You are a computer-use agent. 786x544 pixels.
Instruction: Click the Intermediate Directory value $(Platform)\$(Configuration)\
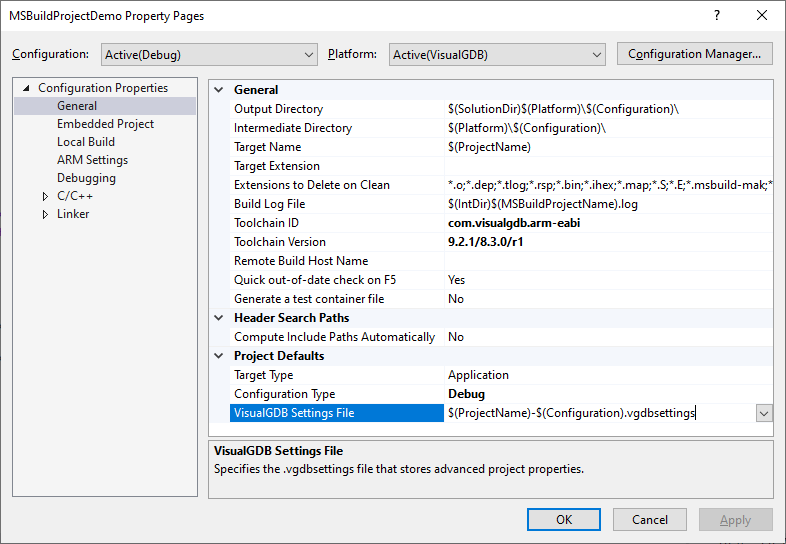point(527,128)
